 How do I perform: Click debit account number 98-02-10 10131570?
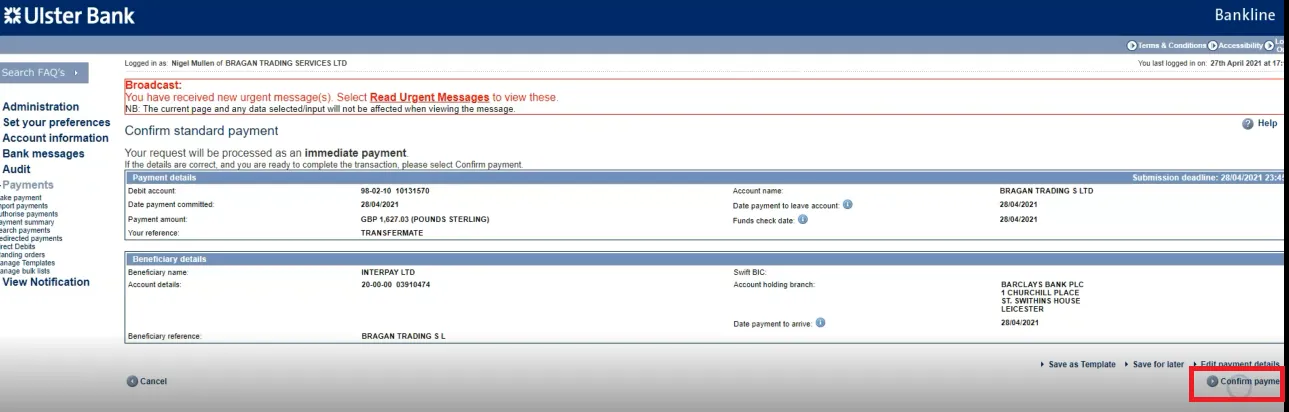tap(395, 190)
